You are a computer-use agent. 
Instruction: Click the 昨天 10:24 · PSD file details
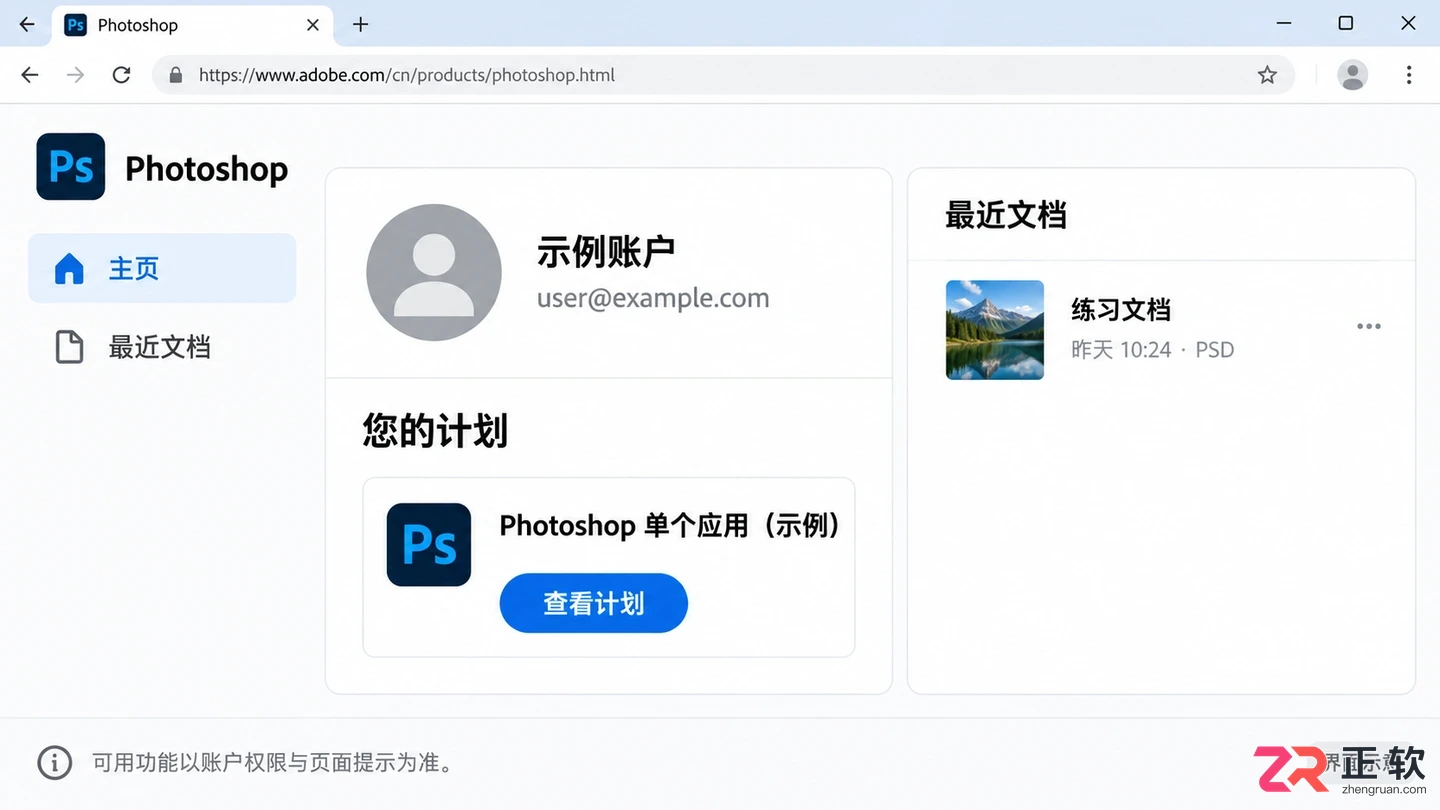click(1153, 350)
